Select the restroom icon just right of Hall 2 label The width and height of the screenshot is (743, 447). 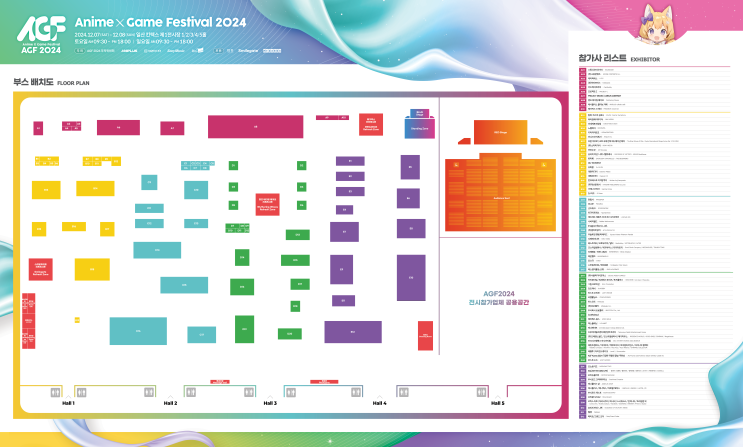(190, 392)
